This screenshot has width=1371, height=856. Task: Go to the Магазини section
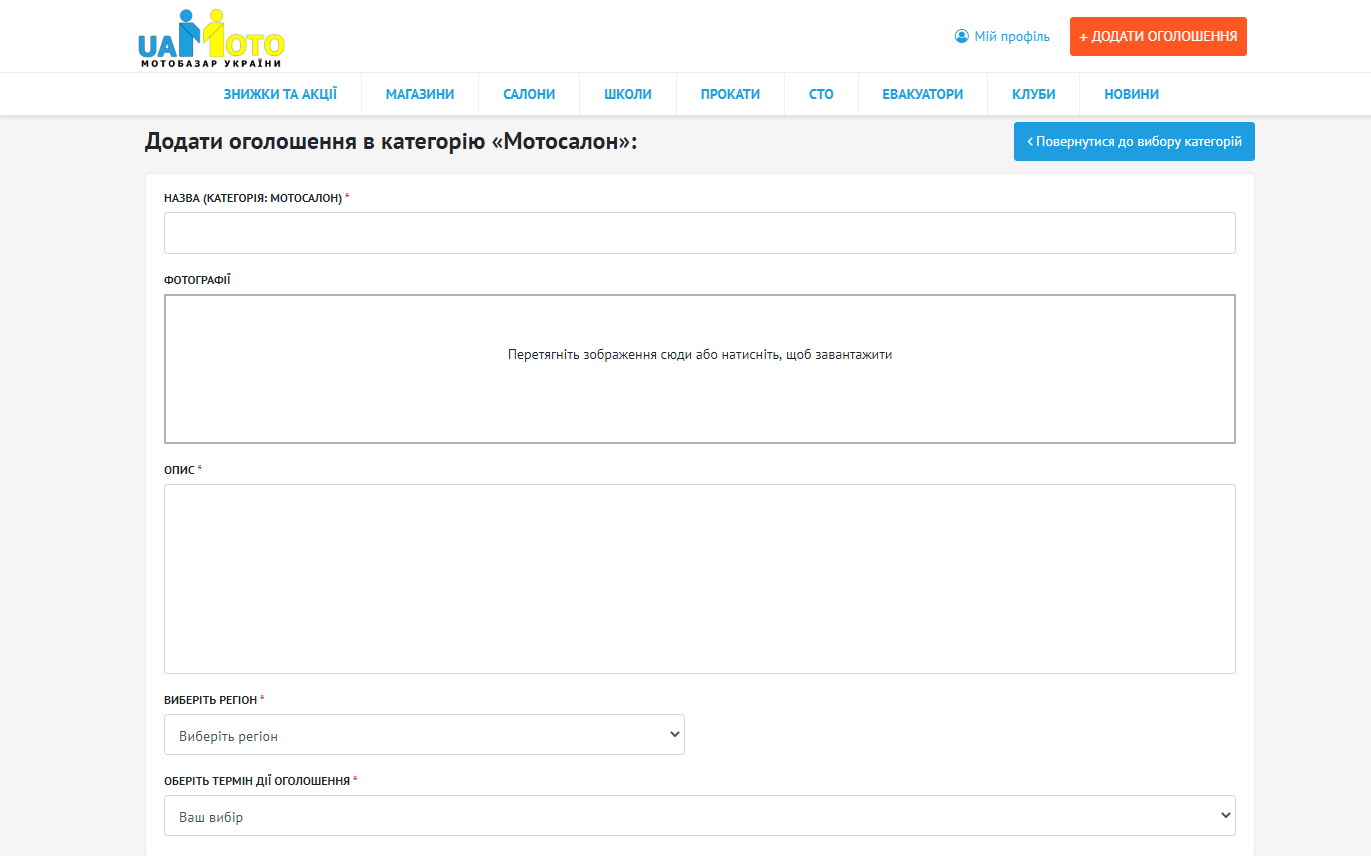pyautogui.click(x=420, y=94)
